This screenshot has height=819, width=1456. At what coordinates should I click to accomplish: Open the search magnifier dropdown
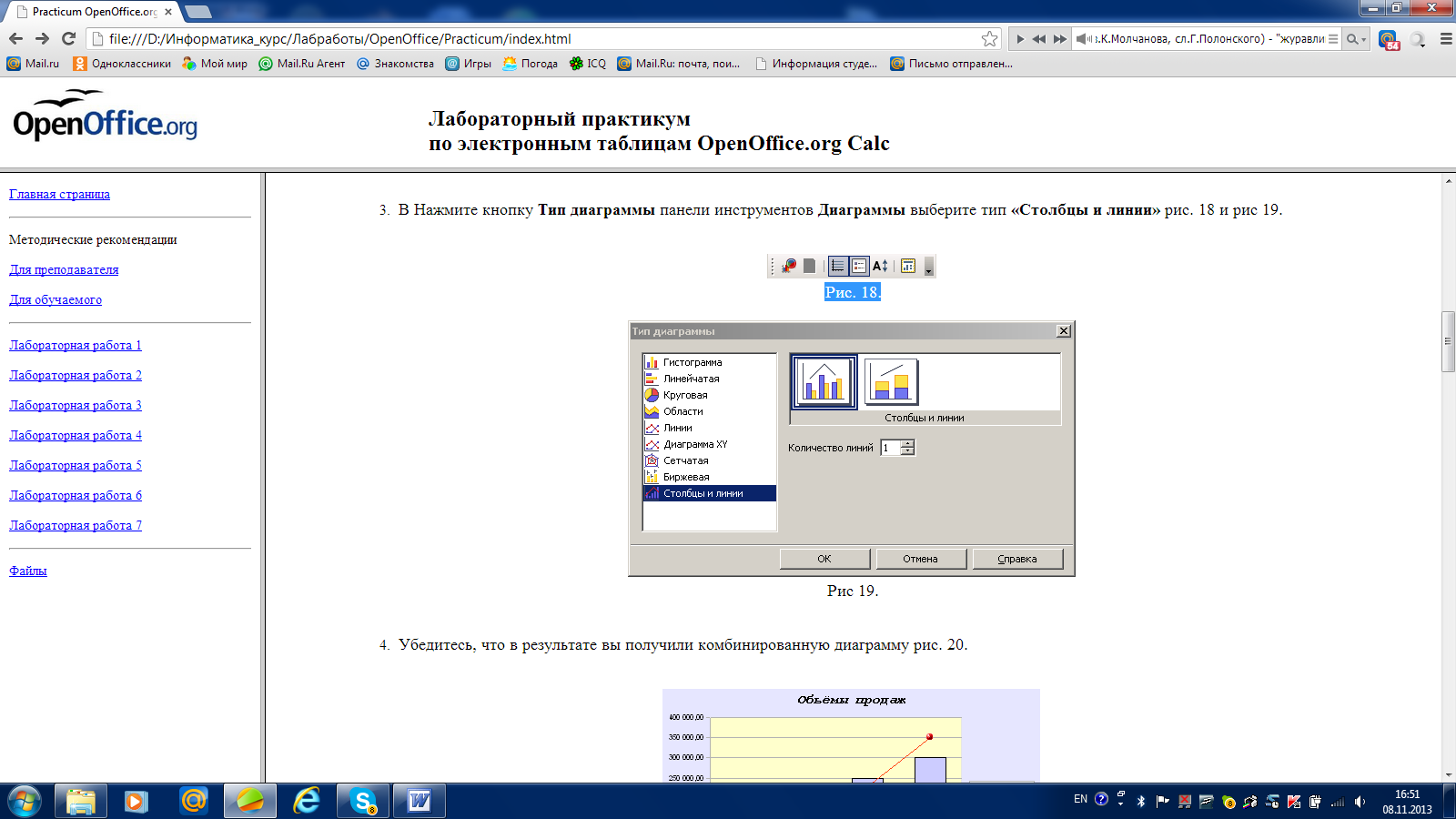(x=1356, y=39)
